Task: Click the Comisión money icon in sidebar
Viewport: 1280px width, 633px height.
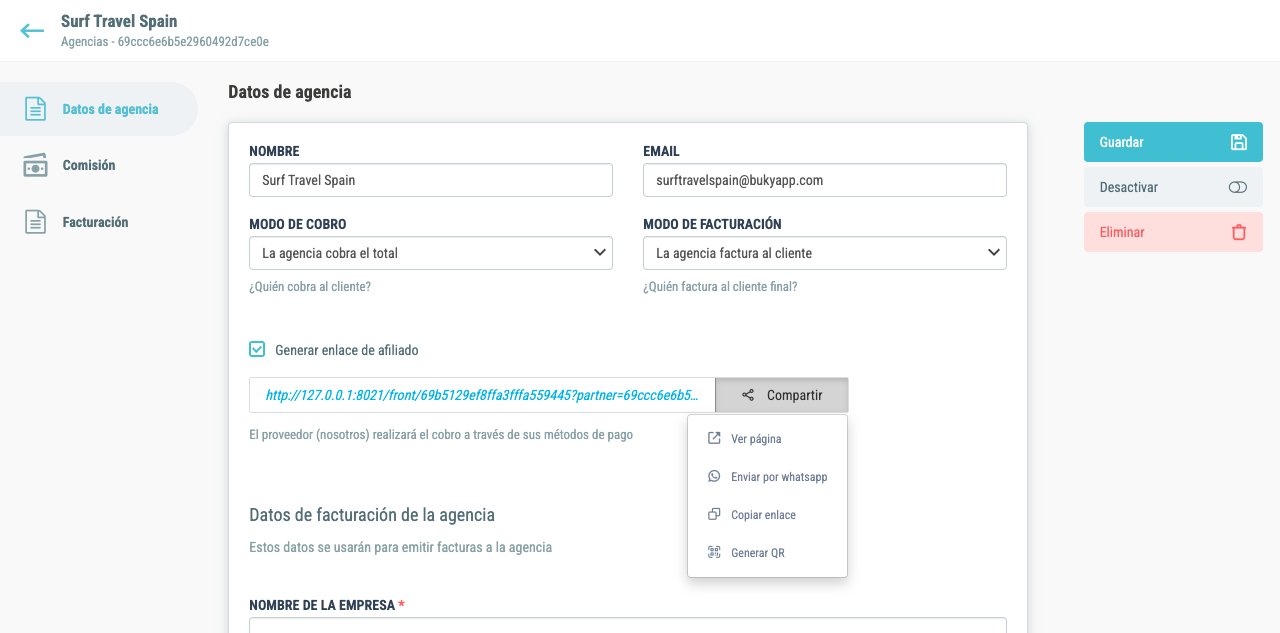Action: pos(35,166)
